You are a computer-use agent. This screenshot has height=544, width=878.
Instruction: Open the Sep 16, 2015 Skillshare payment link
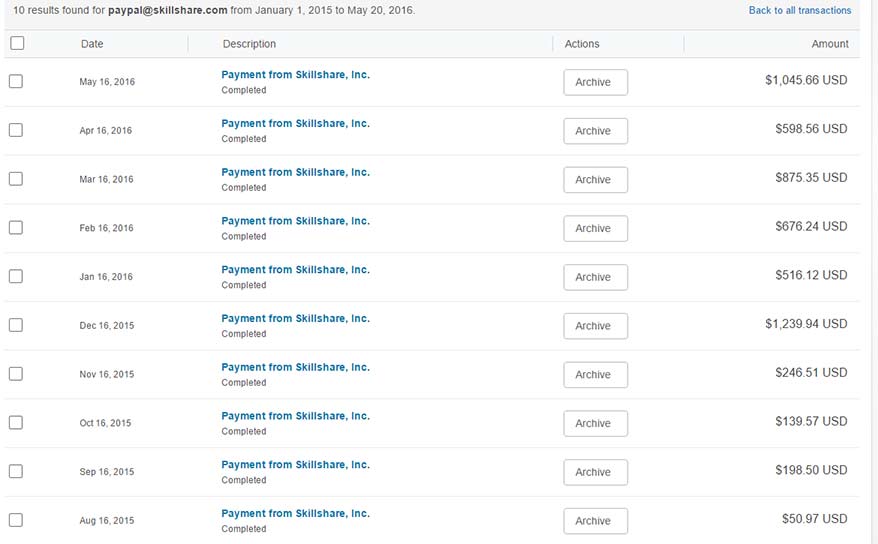pyautogui.click(x=295, y=465)
